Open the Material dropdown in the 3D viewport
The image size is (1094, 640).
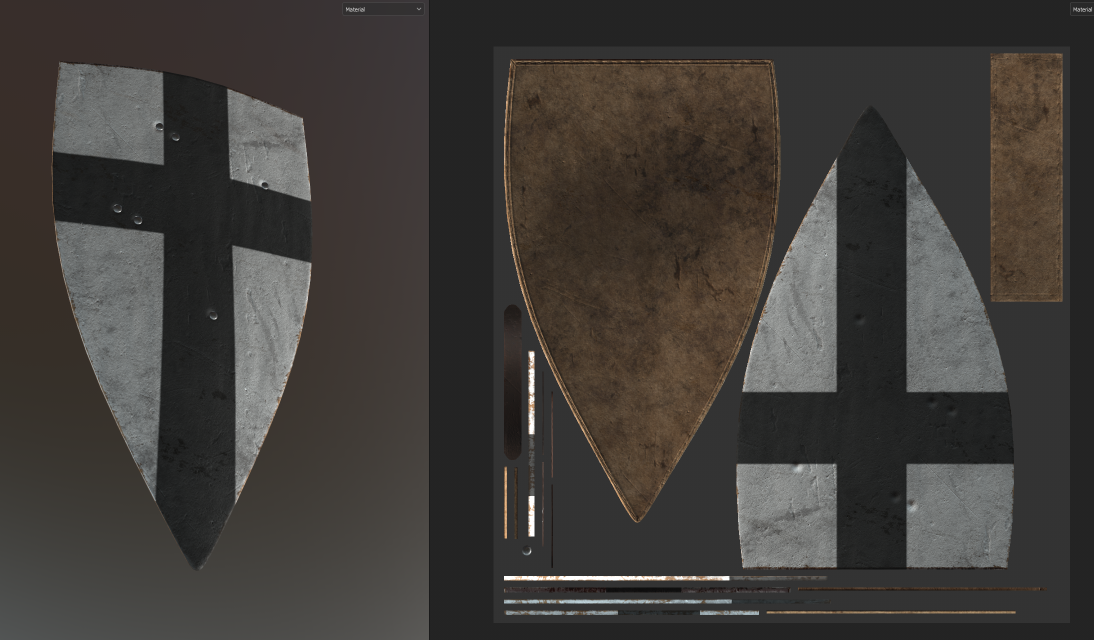383,9
